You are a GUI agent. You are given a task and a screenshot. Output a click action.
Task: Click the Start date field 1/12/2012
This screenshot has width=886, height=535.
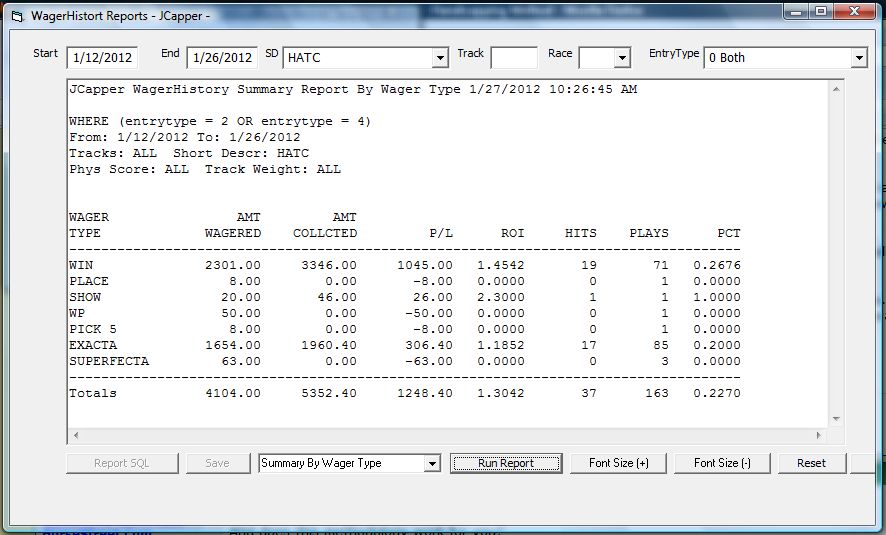tap(102, 58)
